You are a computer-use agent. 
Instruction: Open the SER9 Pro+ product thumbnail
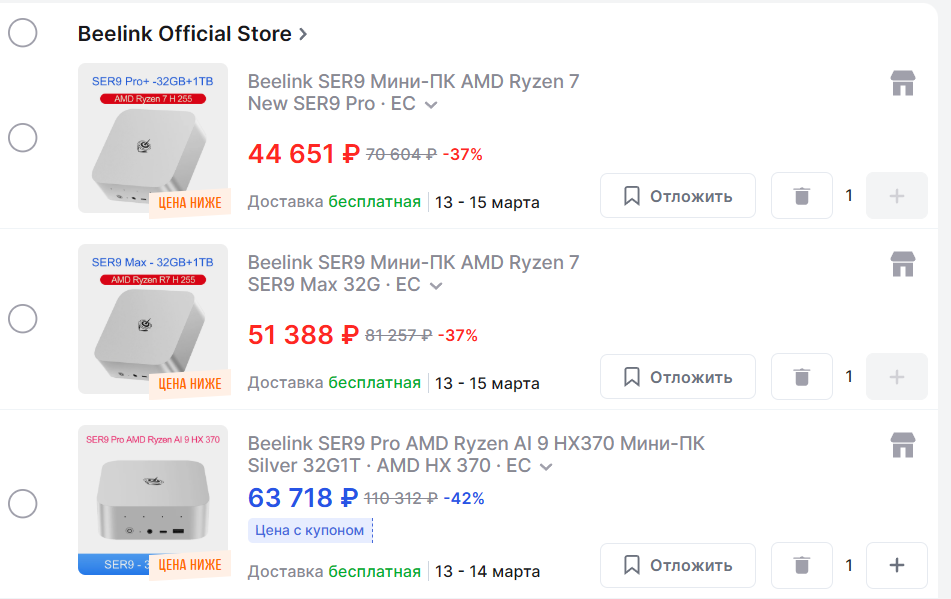tap(152, 138)
